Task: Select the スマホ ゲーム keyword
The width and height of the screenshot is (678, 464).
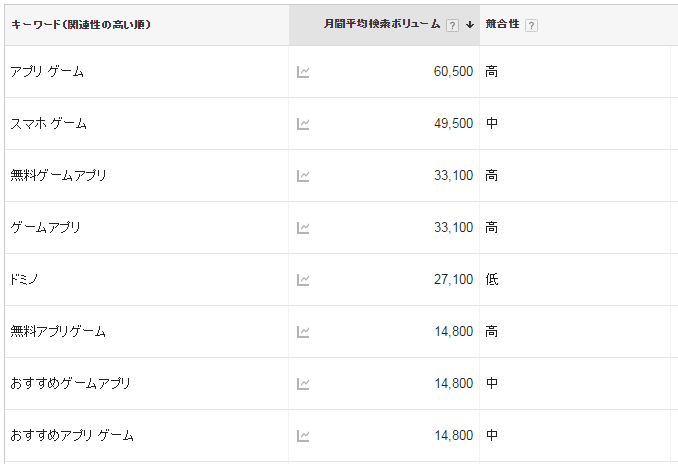Action: click(48, 123)
